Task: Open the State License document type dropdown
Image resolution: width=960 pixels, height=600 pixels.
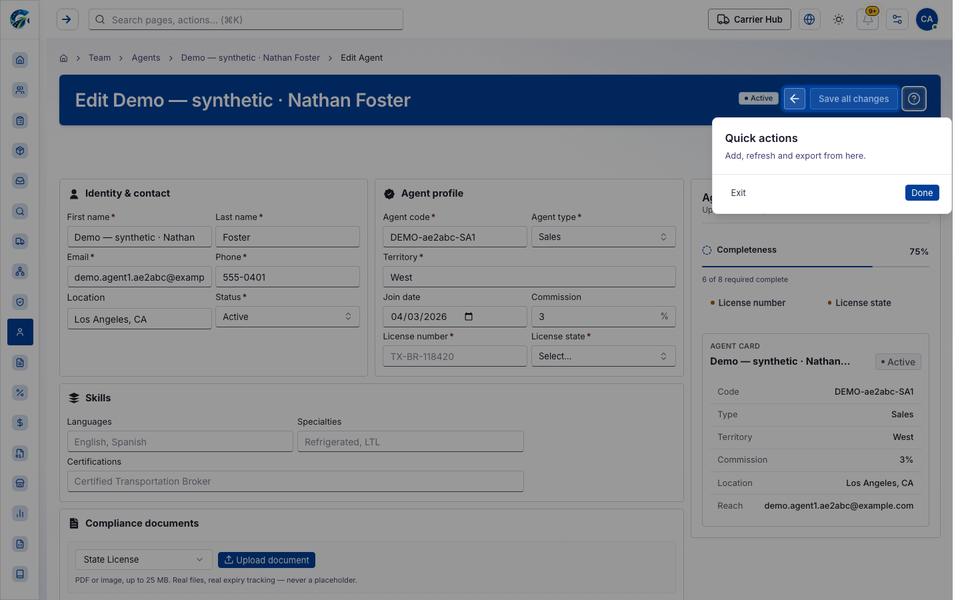Action: tap(143, 560)
